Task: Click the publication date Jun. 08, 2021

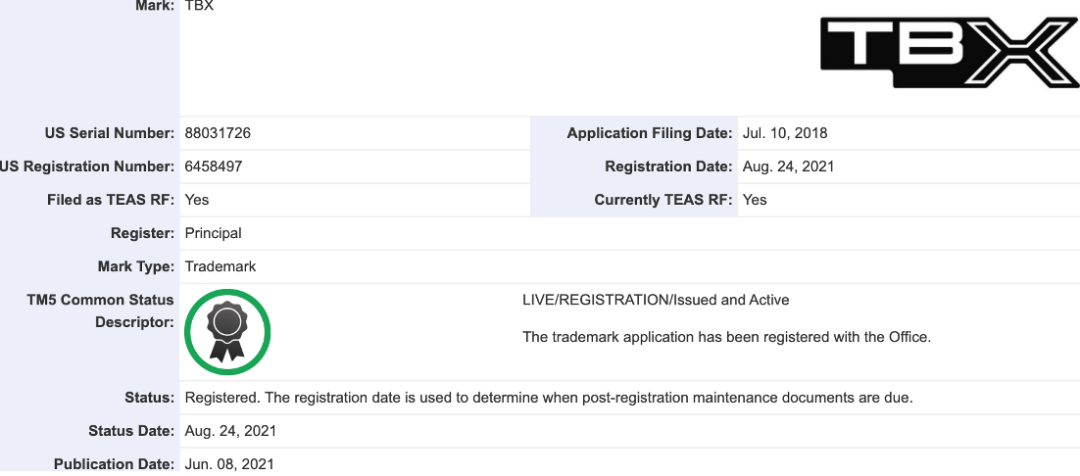Action: (229, 464)
